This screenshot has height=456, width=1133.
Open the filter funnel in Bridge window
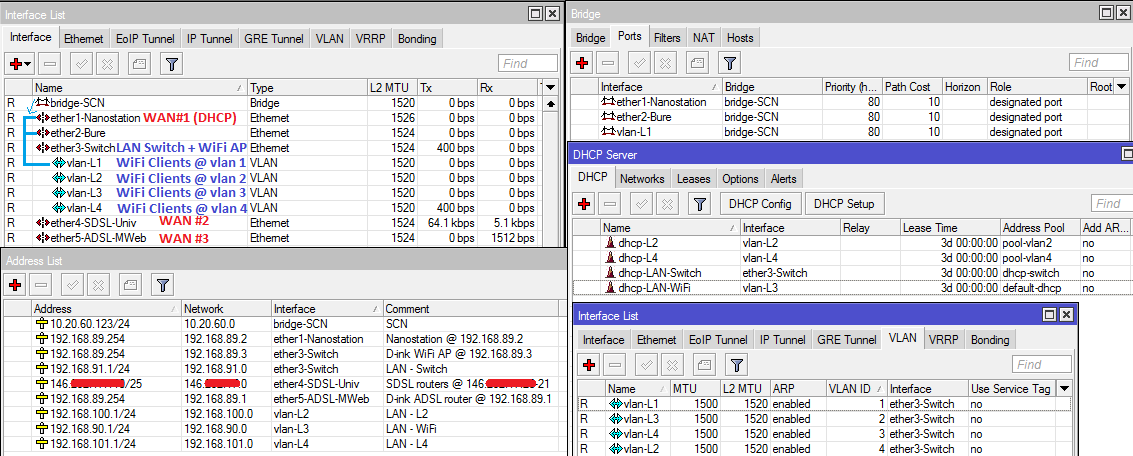[x=731, y=63]
